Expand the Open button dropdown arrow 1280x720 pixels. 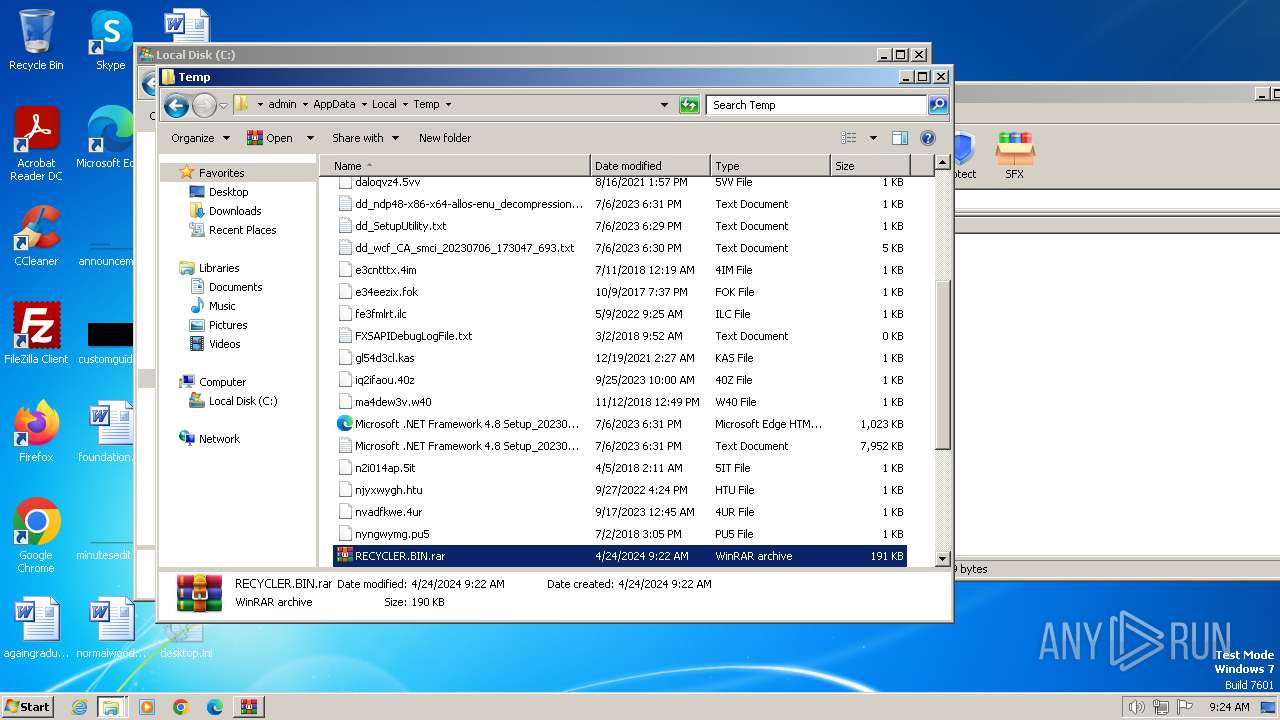coord(310,138)
